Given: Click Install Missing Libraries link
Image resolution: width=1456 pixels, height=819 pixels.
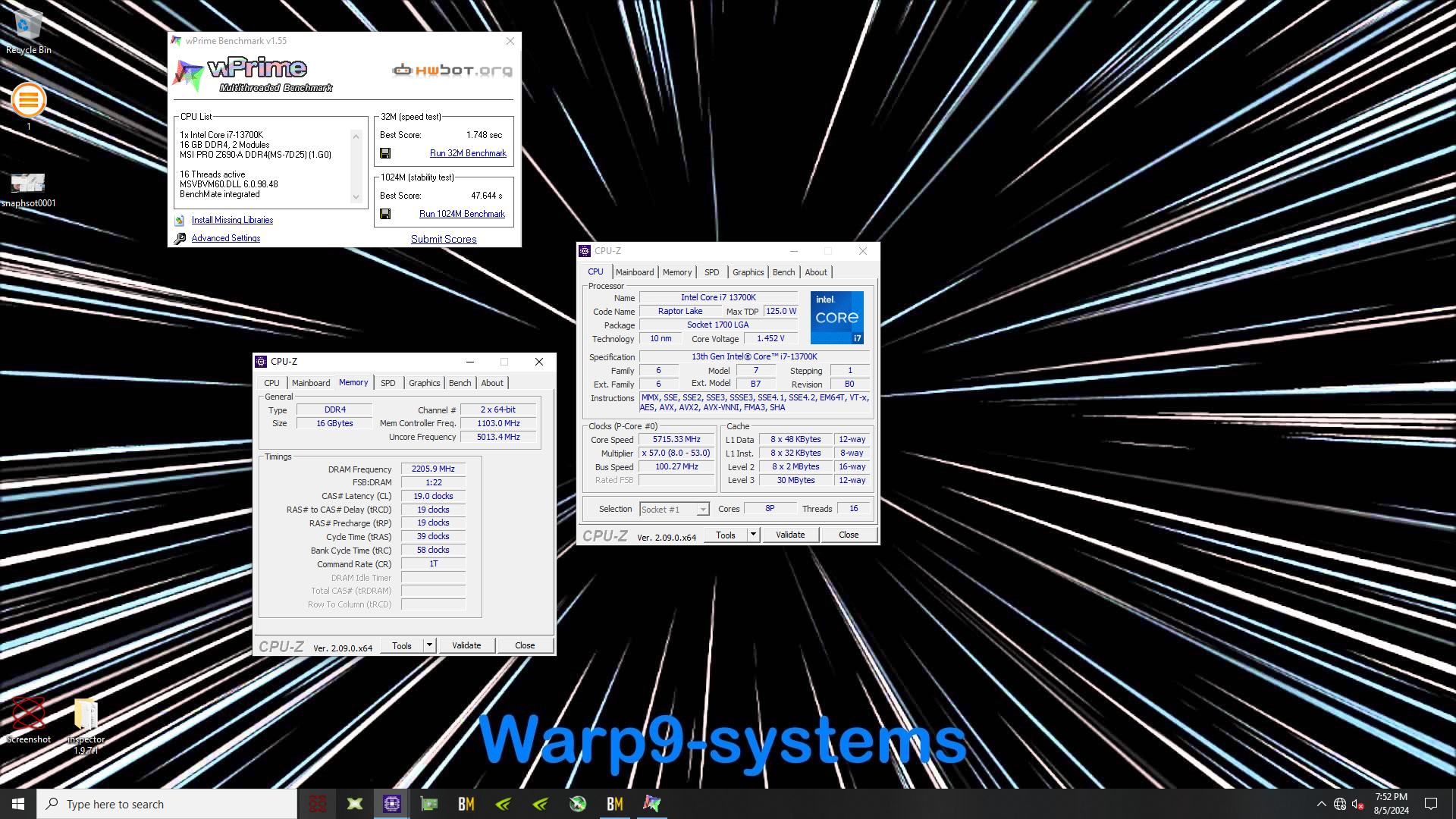Looking at the screenshot, I should tap(232, 220).
